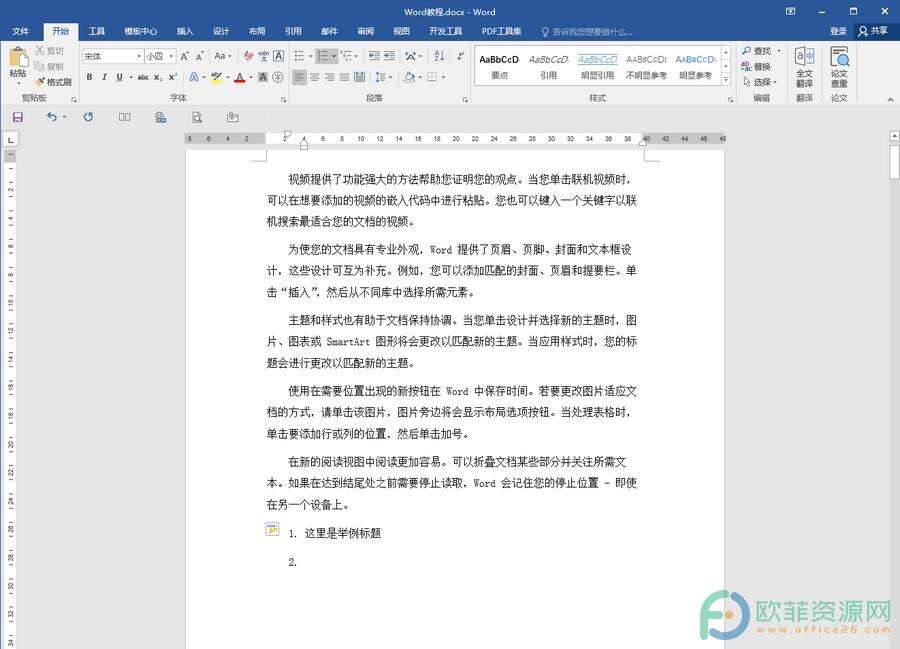Apply strikethrough (abc) formatting
This screenshot has width=900, height=649.
coord(143,77)
